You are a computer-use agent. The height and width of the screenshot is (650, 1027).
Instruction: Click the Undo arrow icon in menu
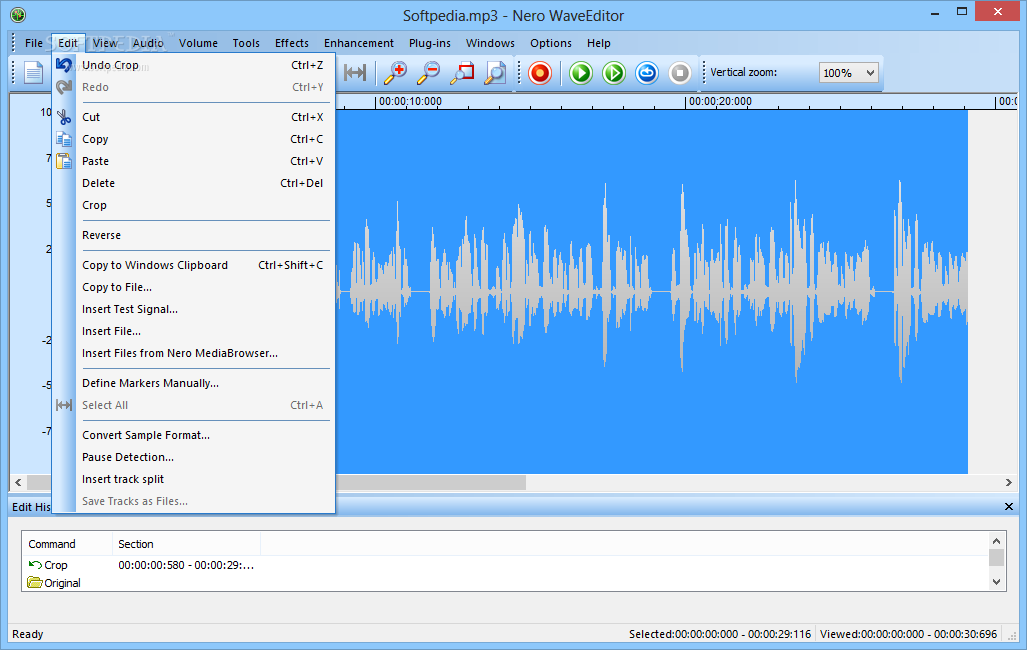(x=64, y=65)
